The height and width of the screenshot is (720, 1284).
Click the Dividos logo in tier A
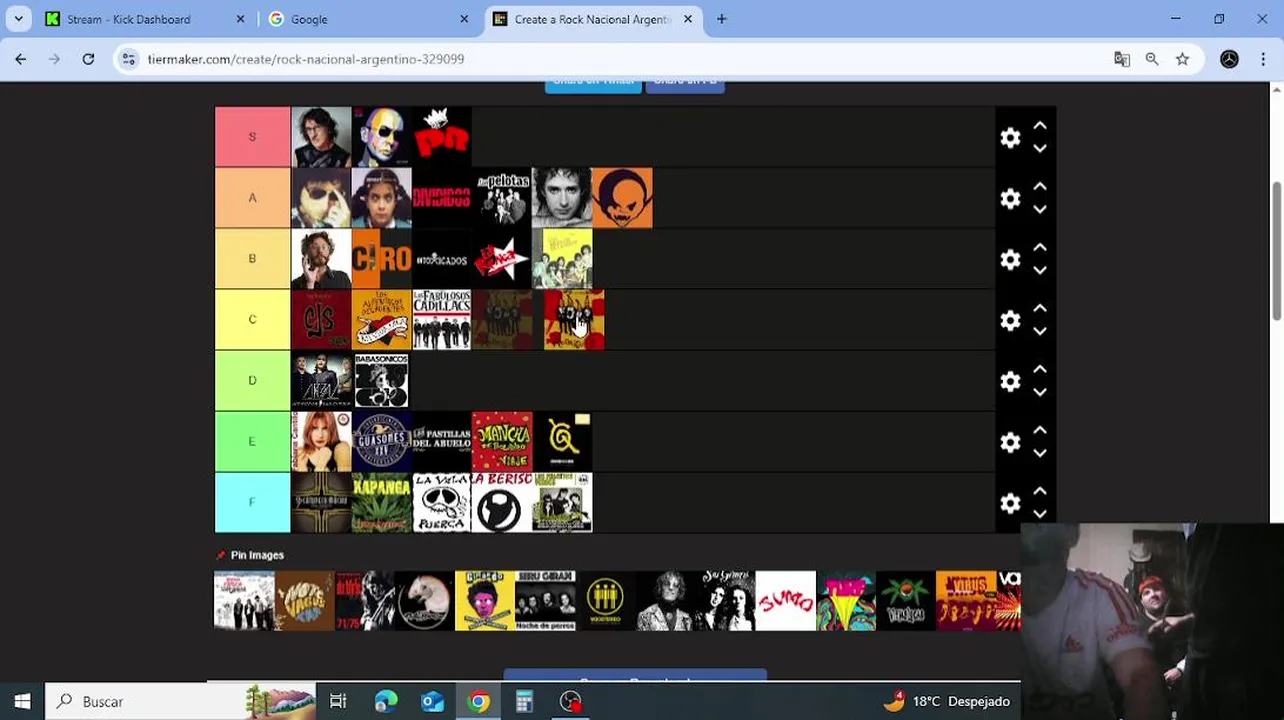[441, 198]
